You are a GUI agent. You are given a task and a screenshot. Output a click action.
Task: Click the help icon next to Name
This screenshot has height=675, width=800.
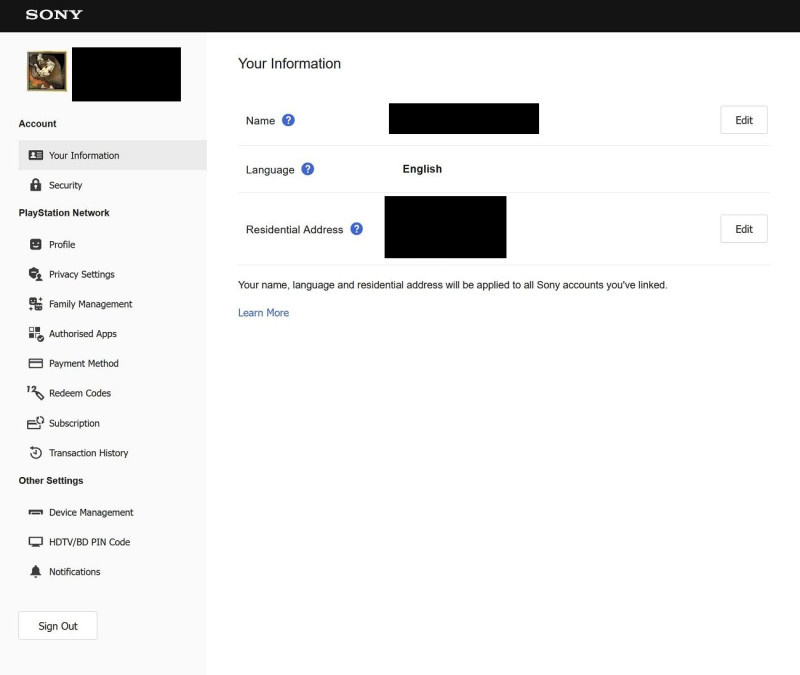(x=288, y=120)
